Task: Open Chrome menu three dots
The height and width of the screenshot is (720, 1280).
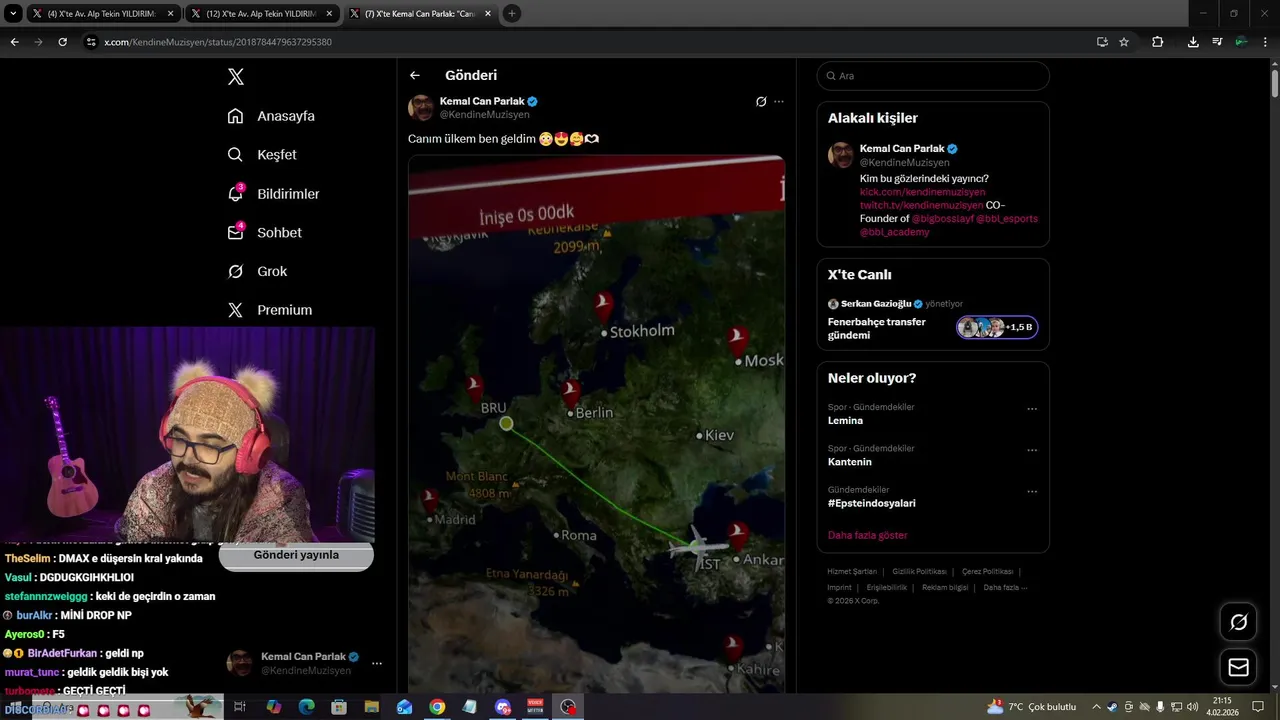Action: tap(1265, 42)
